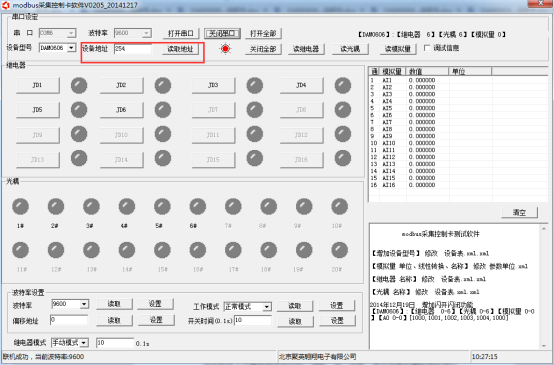
Task: Click the 读取地址 button
Action: (180, 49)
